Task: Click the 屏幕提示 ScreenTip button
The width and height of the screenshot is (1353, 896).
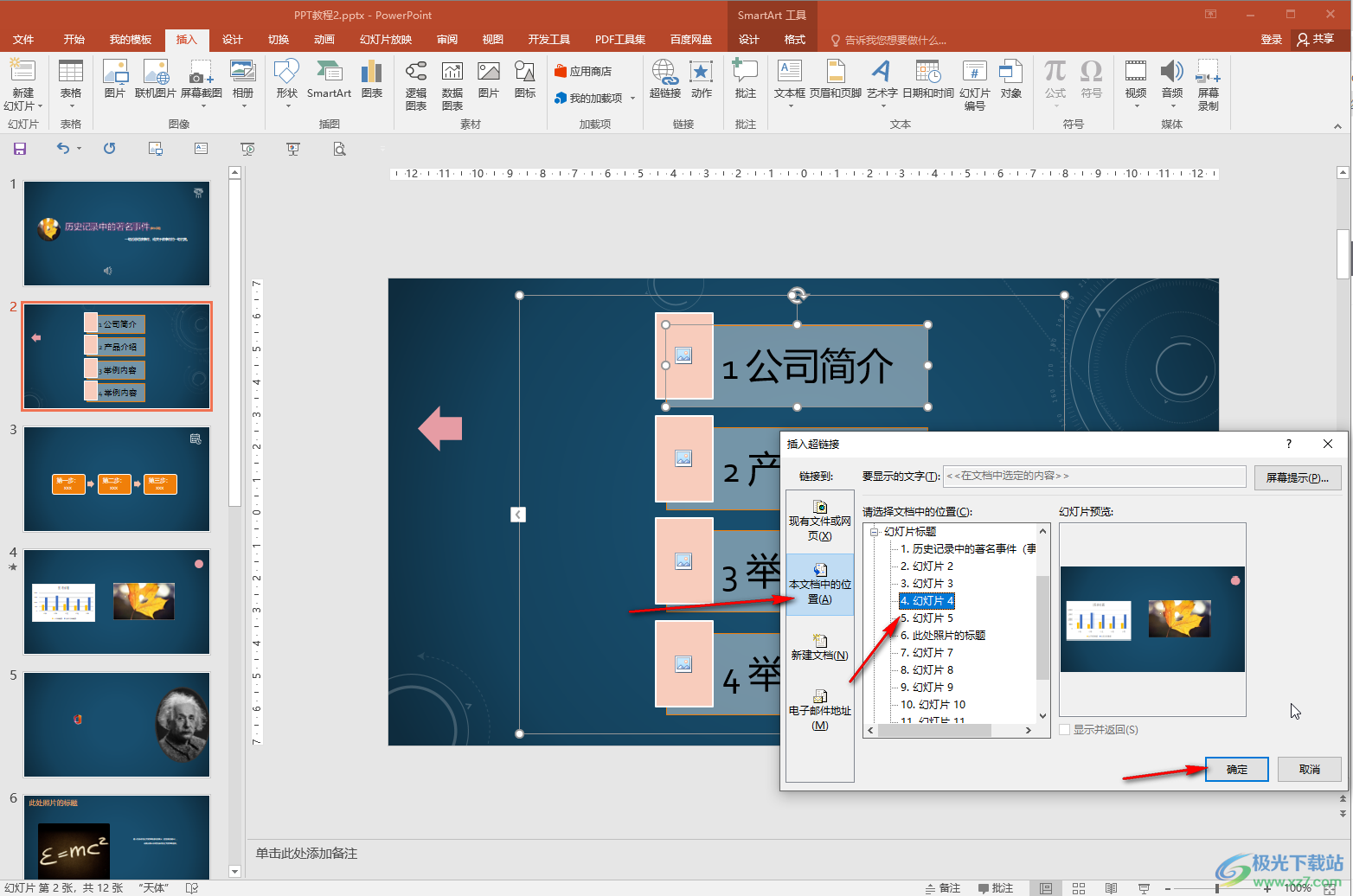Action: coord(1298,477)
